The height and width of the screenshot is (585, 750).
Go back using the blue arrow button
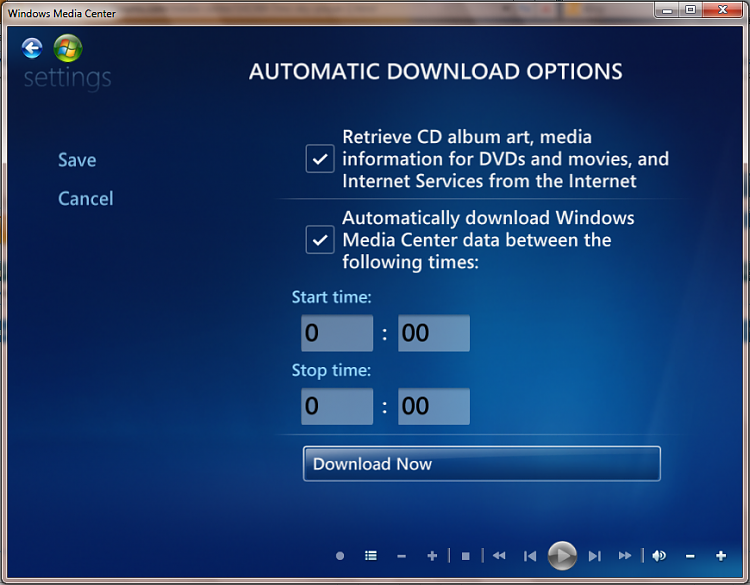tap(32, 48)
